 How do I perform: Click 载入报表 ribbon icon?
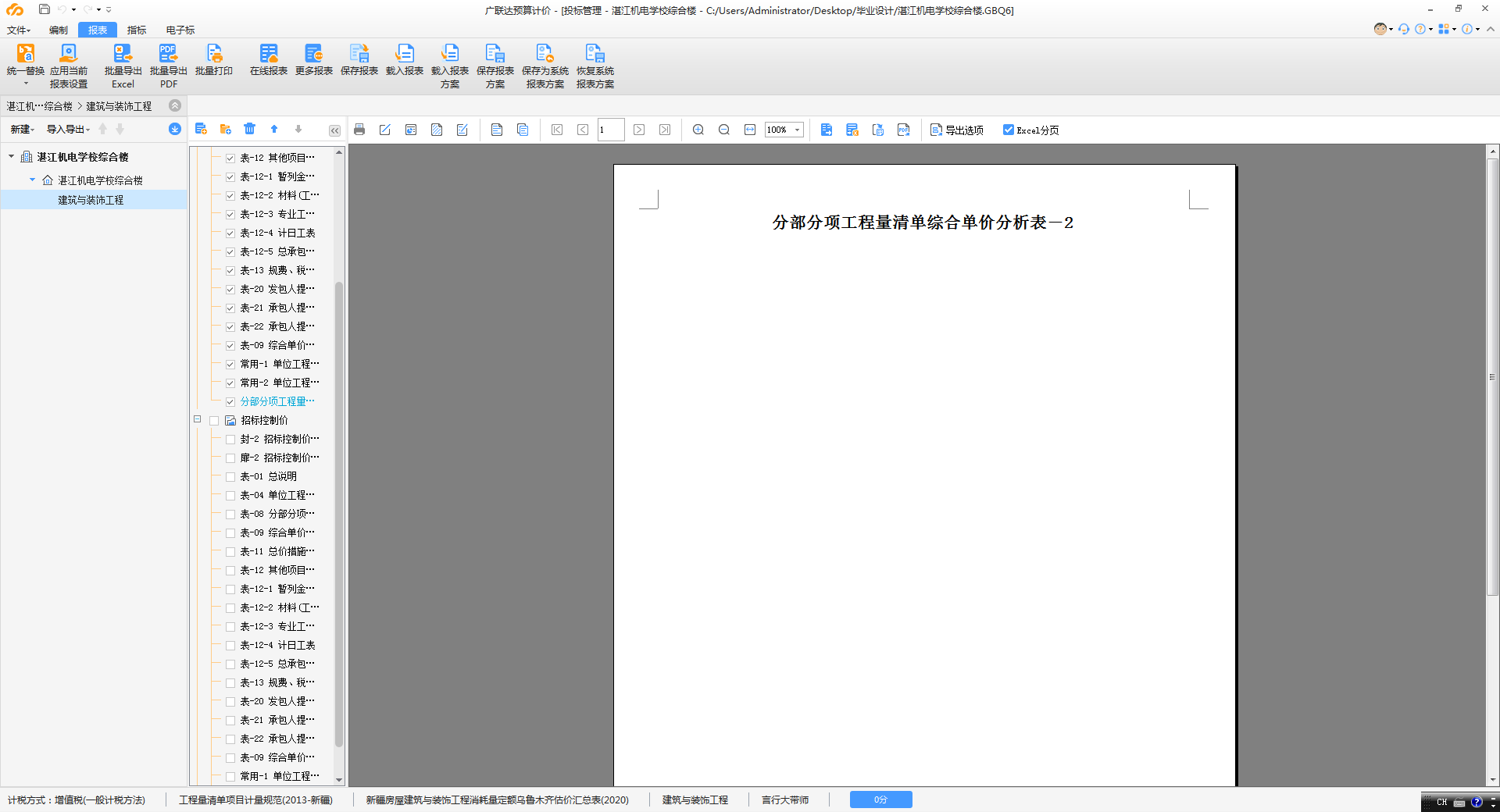(405, 59)
